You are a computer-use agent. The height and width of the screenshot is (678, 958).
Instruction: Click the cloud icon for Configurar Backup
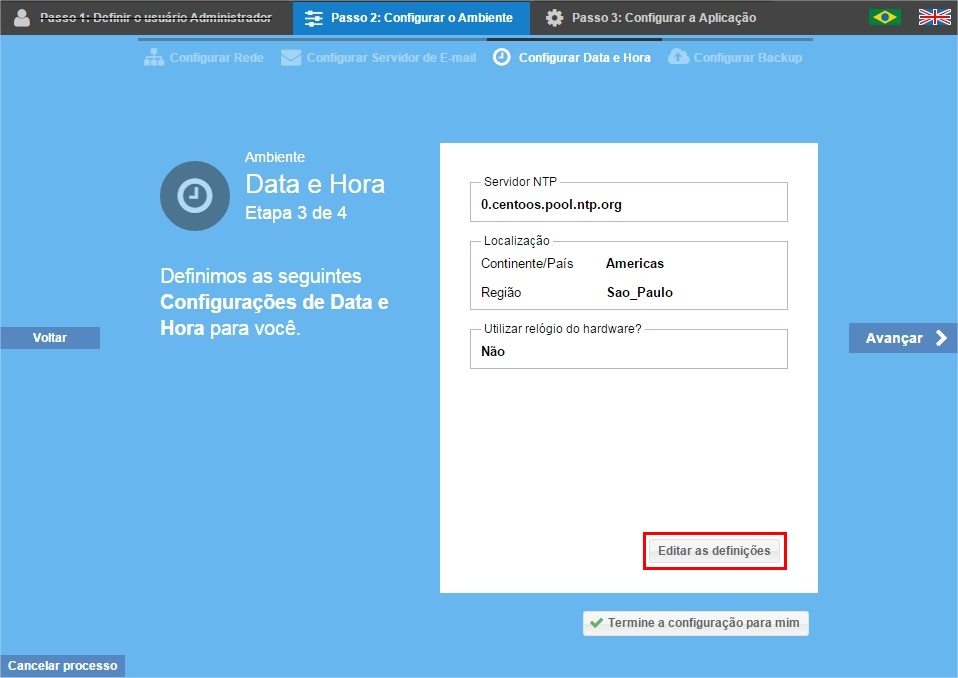tap(677, 57)
